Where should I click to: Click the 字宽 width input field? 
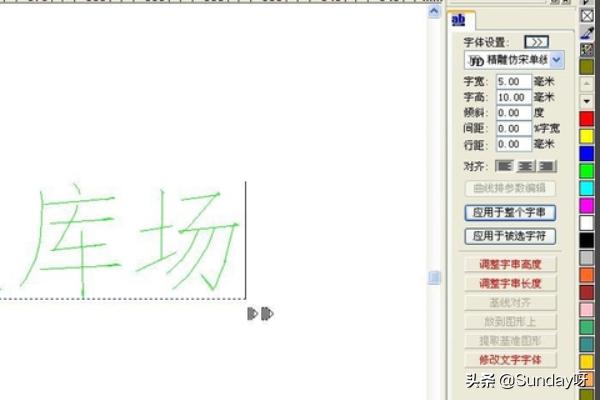[x=513, y=81]
